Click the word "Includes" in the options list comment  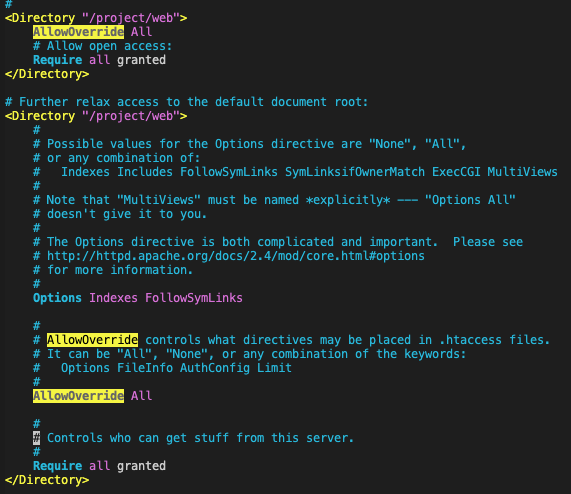click(x=145, y=172)
